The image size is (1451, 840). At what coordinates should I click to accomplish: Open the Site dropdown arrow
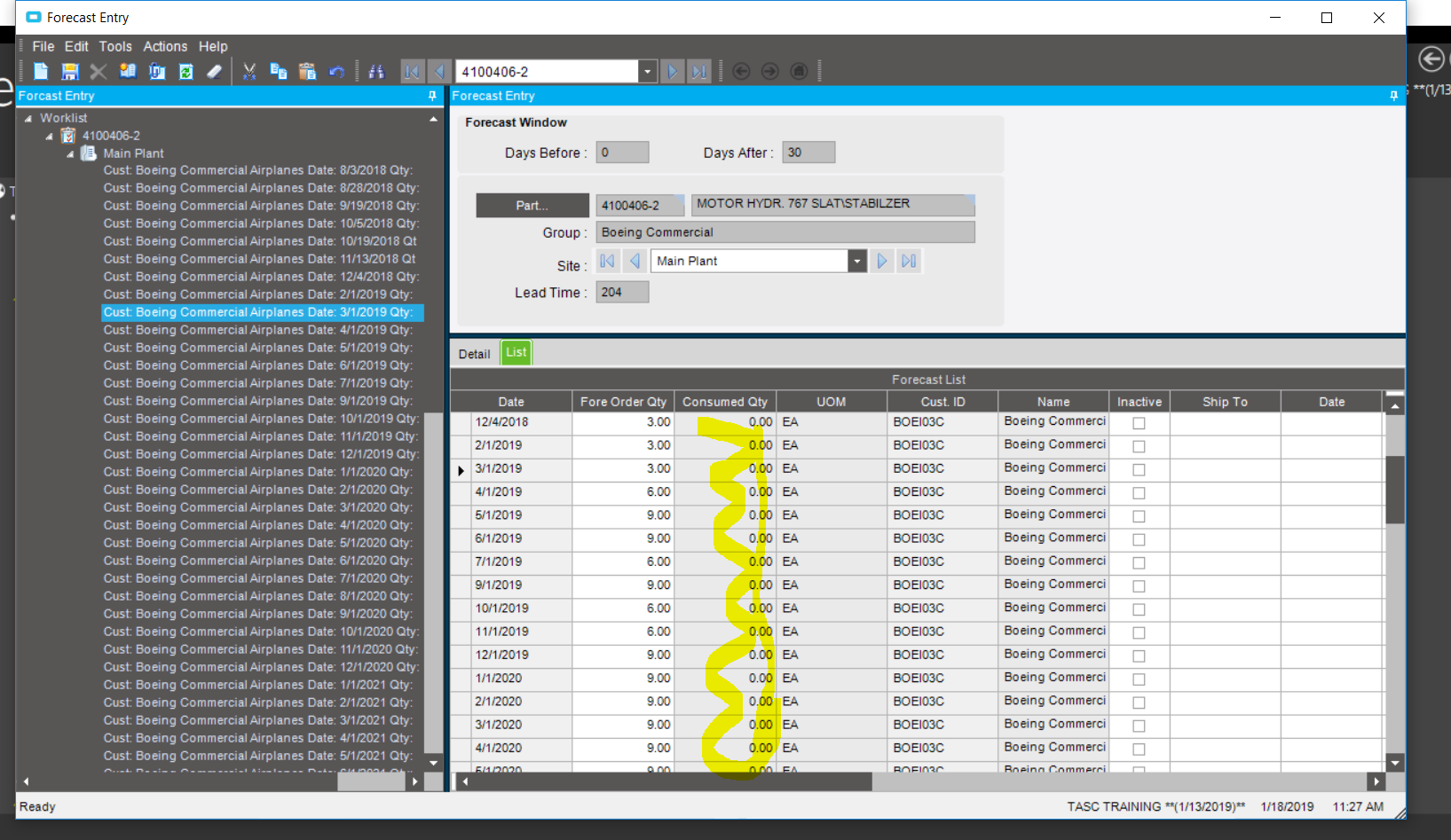(x=857, y=261)
